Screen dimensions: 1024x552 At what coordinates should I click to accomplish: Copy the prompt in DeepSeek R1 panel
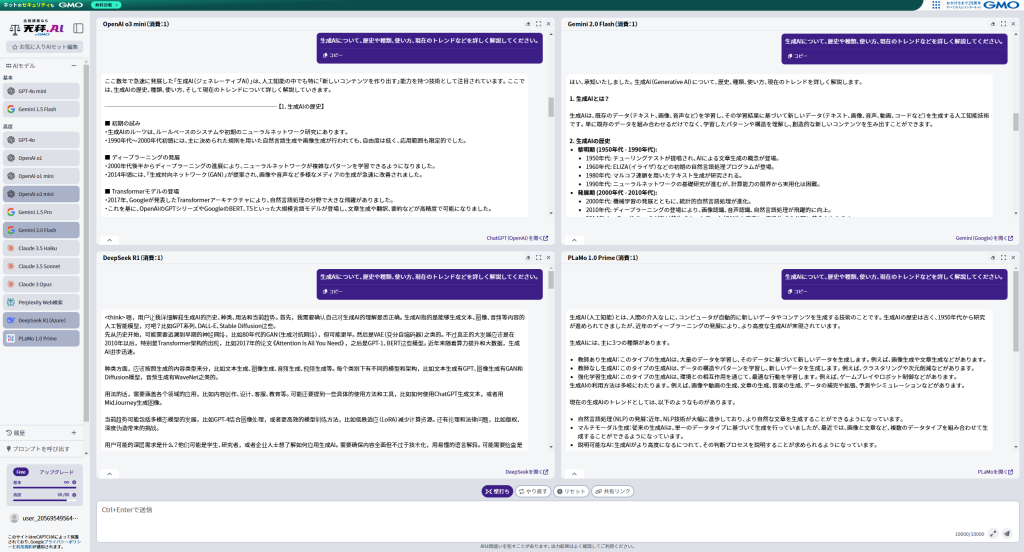point(332,291)
